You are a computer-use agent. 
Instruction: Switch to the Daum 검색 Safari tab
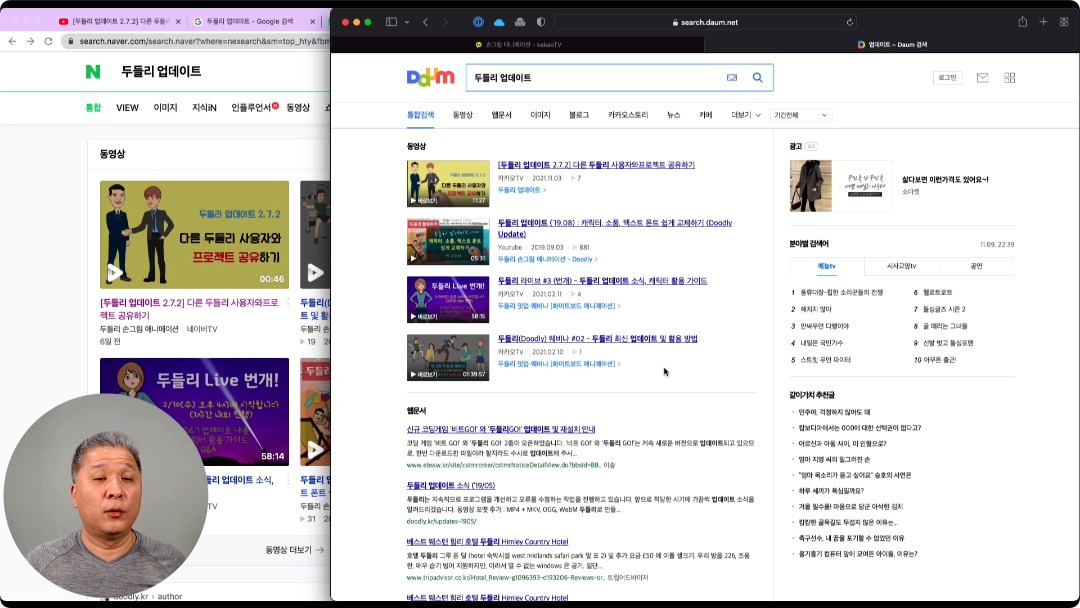click(x=892, y=44)
